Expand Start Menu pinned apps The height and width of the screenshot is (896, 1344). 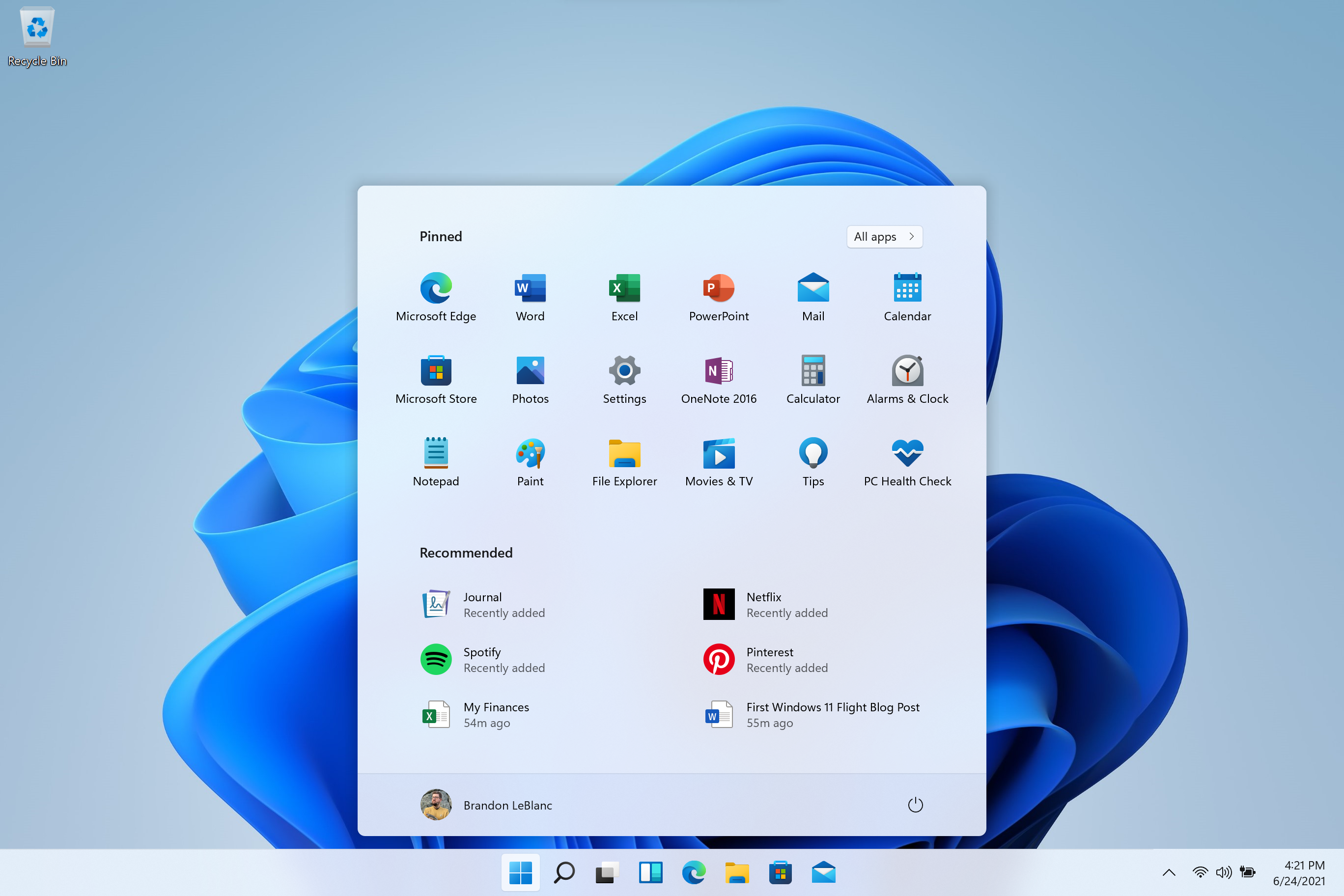pyautogui.click(x=884, y=236)
